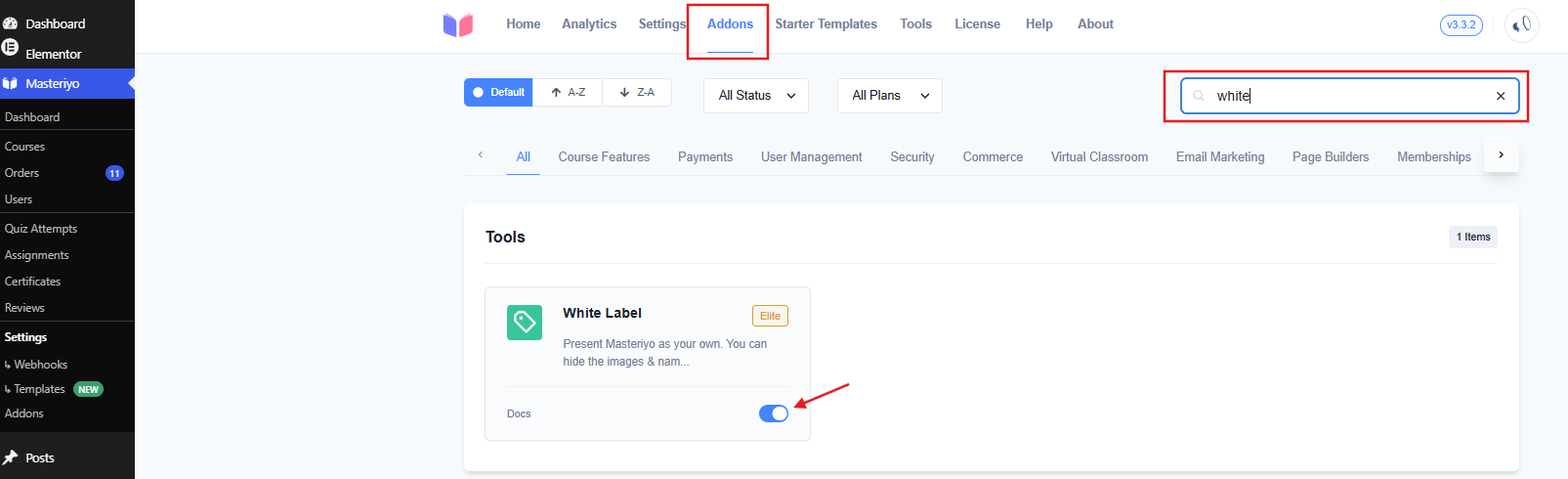This screenshot has height=479, width=1568.
Task: Click the White Label addon title
Action: 602,313
